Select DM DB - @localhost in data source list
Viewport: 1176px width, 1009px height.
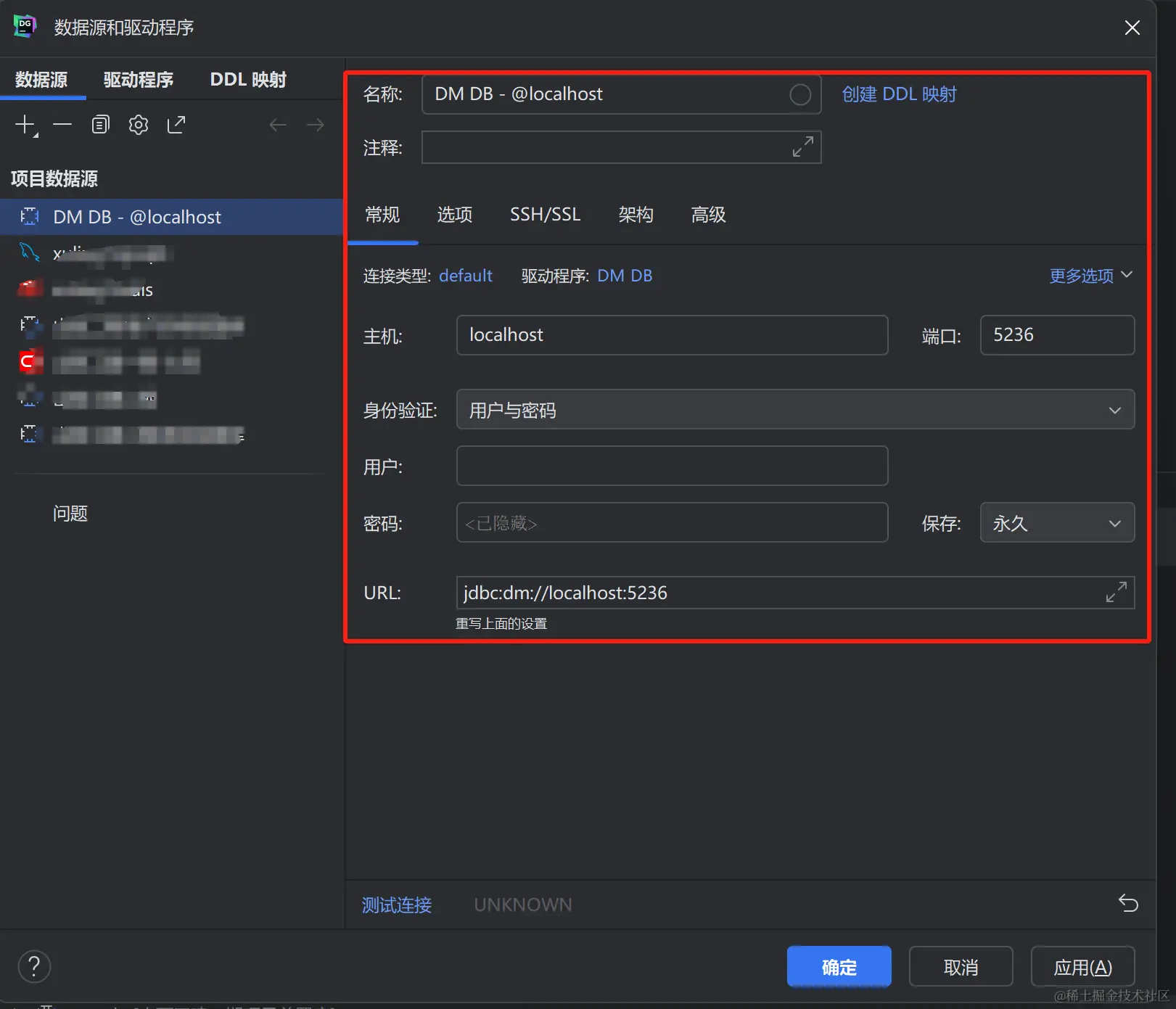(171, 217)
